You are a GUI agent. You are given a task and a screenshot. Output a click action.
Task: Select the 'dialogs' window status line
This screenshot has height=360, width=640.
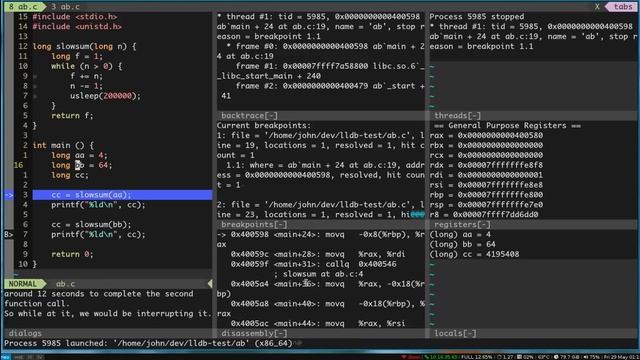108,333
